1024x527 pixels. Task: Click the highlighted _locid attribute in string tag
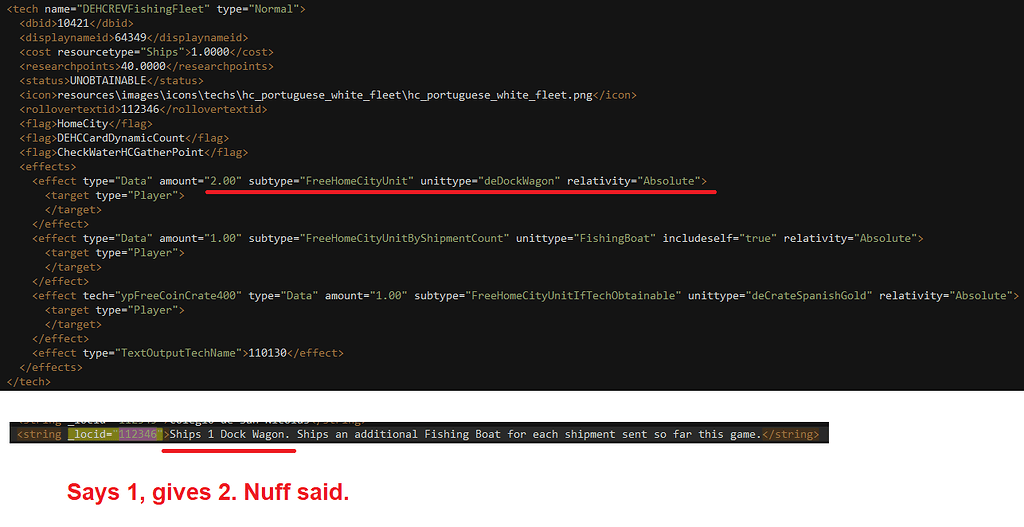pos(91,435)
